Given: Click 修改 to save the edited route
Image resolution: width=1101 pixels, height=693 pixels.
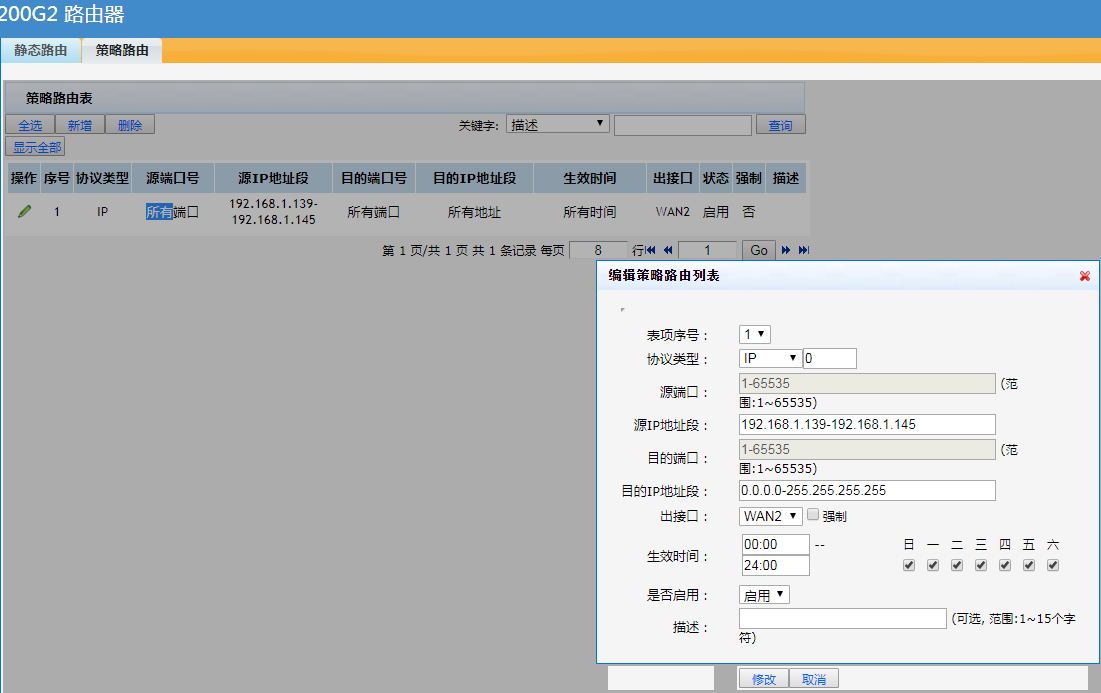Looking at the screenshot, I should point(763,678).
